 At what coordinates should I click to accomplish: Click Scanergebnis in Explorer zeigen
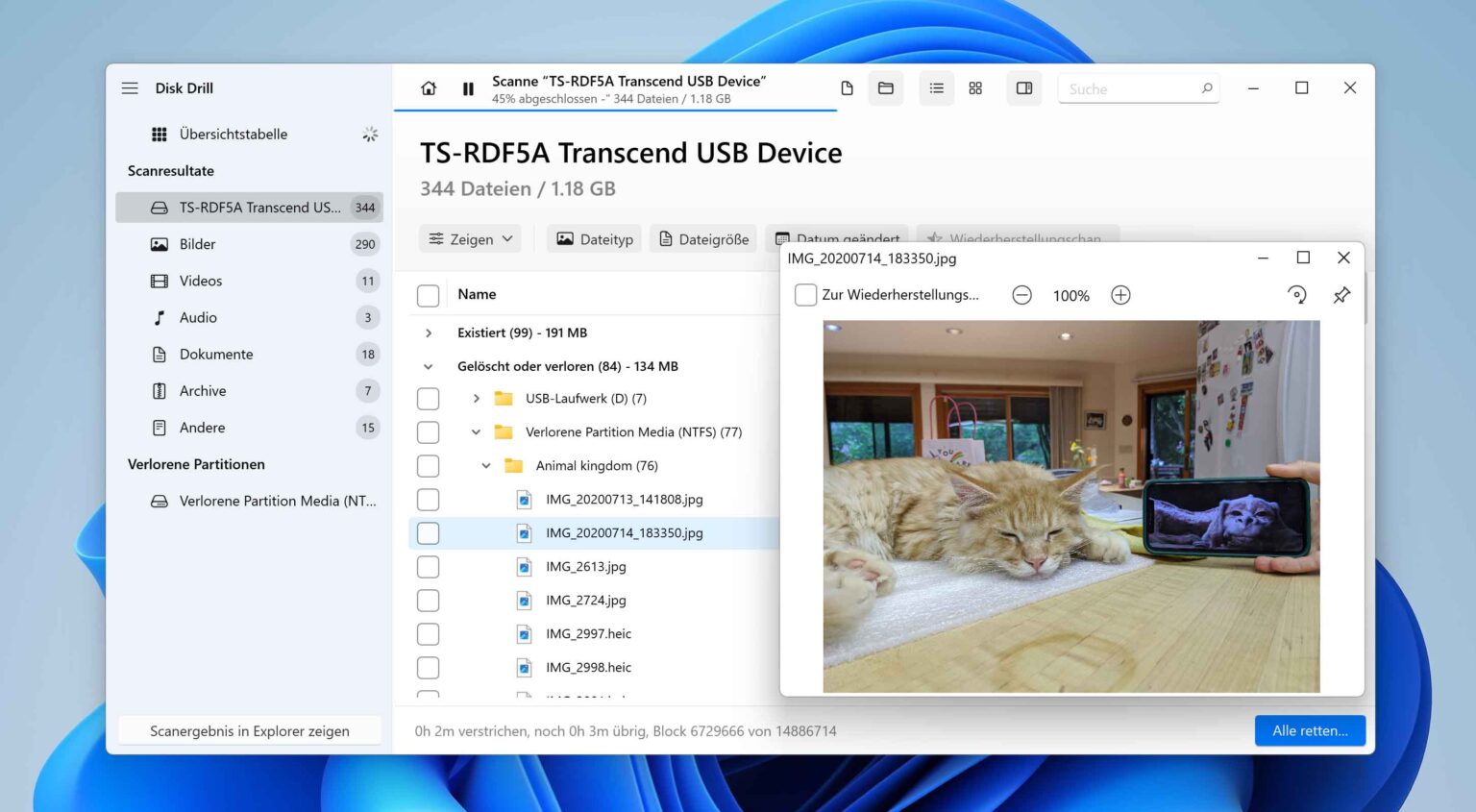pos(250,731)
